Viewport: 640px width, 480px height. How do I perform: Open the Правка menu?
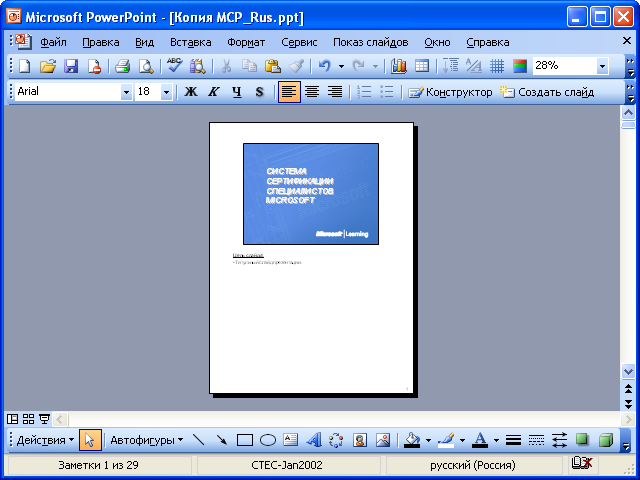[x=101, y=42]
